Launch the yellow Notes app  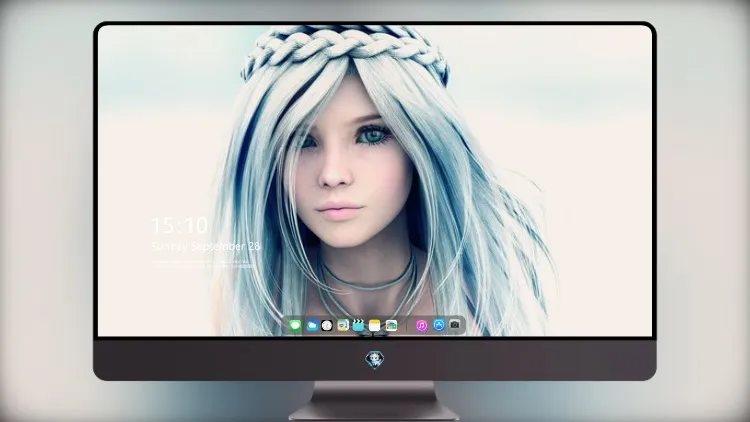coord(375,325)
